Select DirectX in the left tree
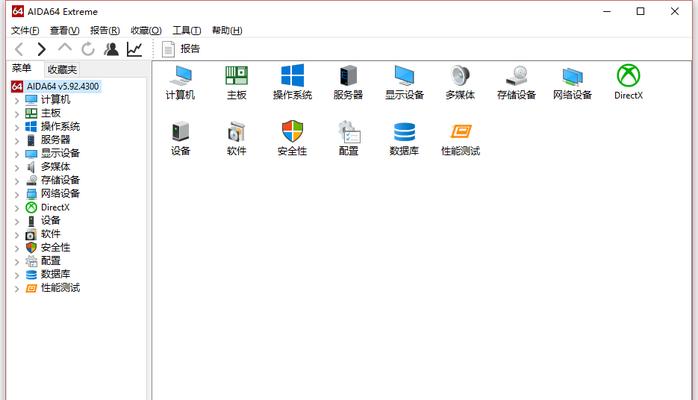698x400 pixels. pyautogui.click(x=55, y=207)
